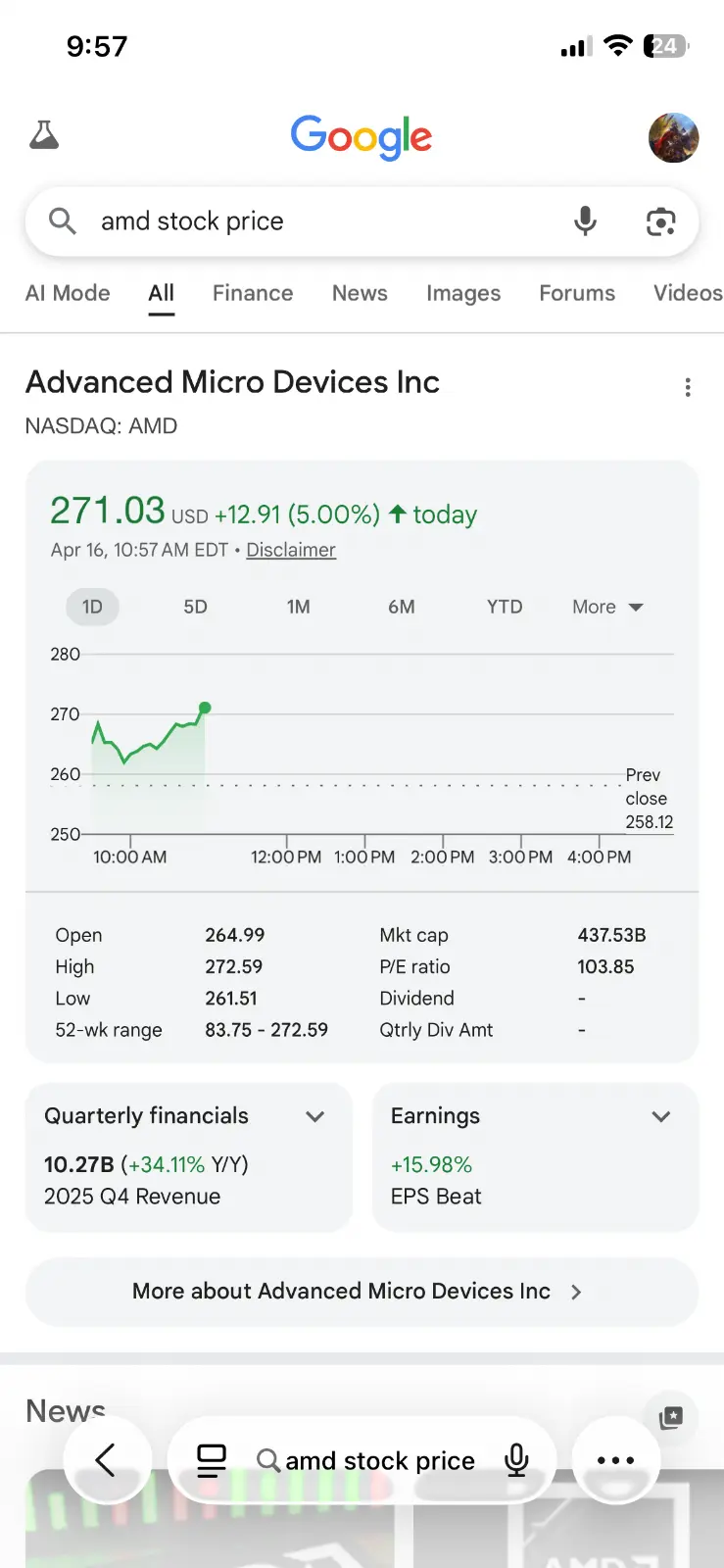Open the Disclaimer link
Screen dimensions: 724x1568
[x=291, y=550]
